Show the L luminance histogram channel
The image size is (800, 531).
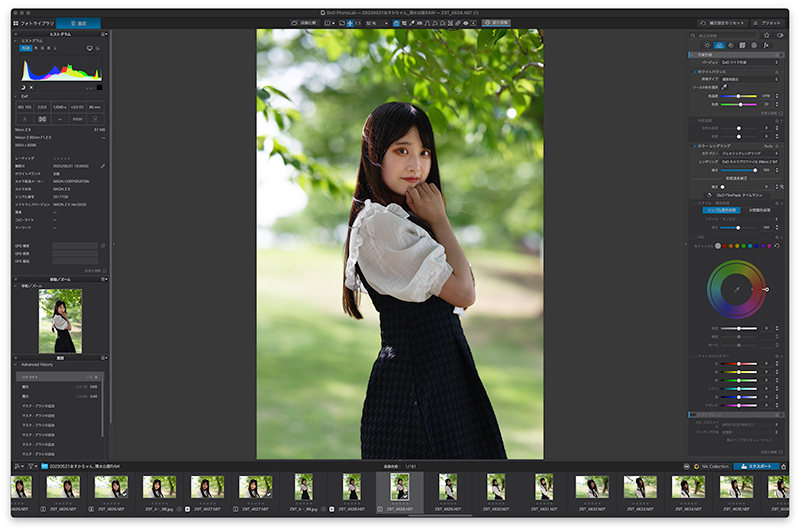coord(55,48)
